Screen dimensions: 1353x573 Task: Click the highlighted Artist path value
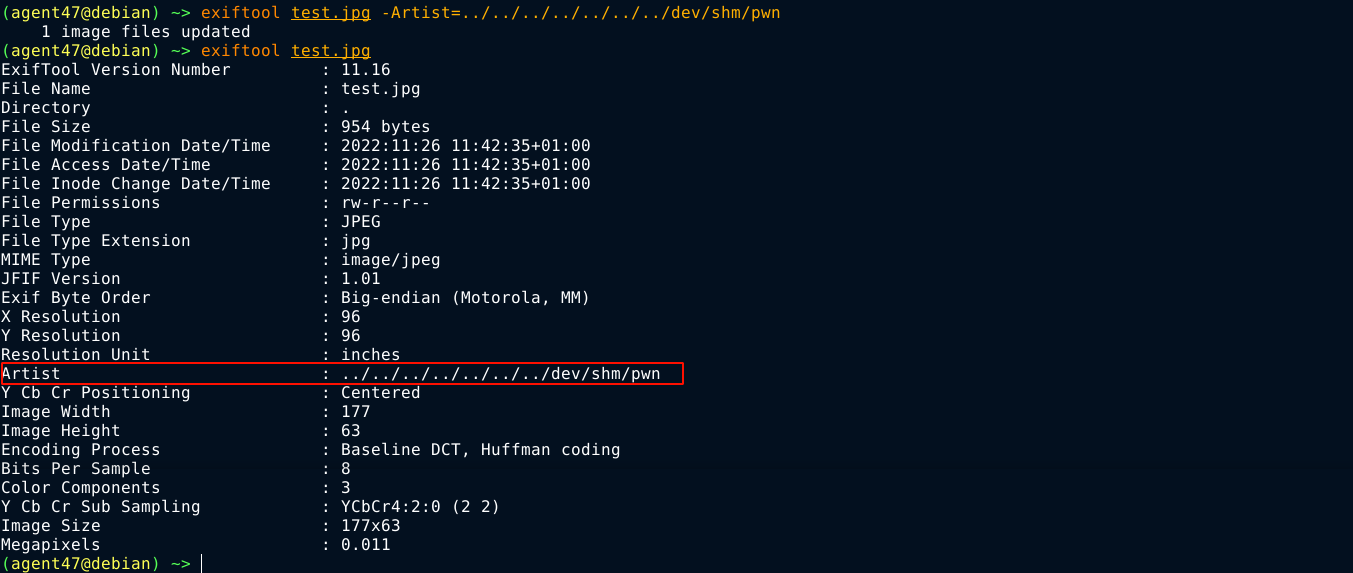500,374
